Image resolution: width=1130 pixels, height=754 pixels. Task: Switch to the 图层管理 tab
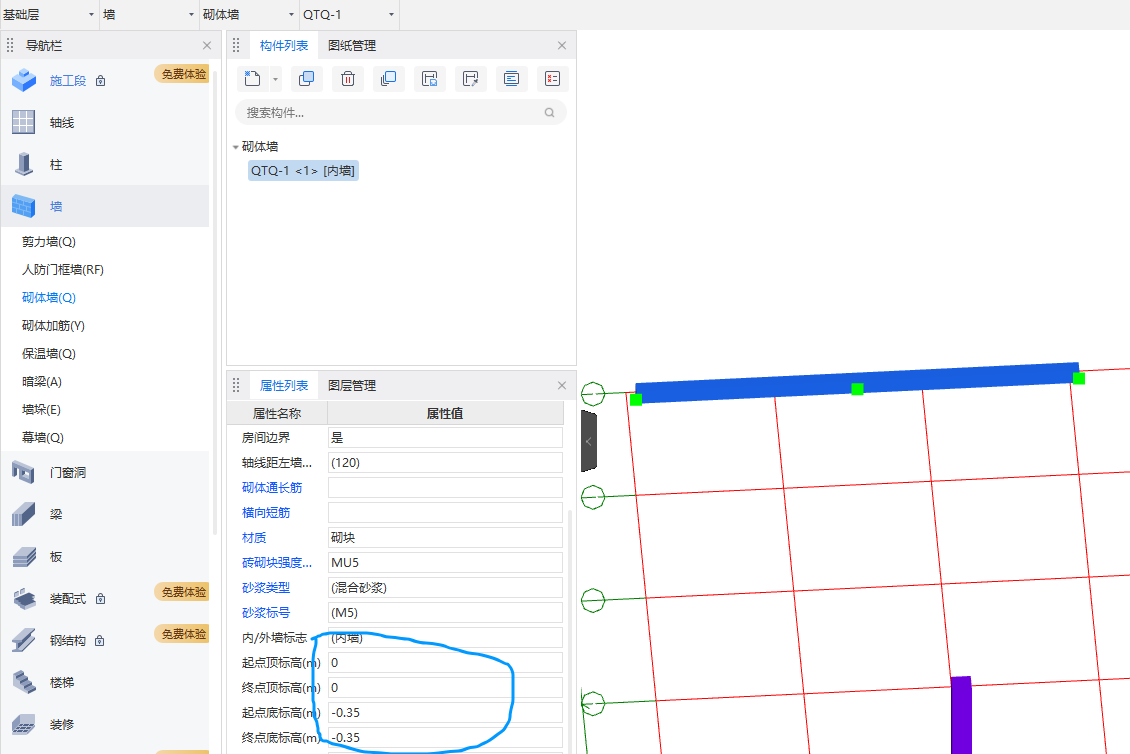352,386
